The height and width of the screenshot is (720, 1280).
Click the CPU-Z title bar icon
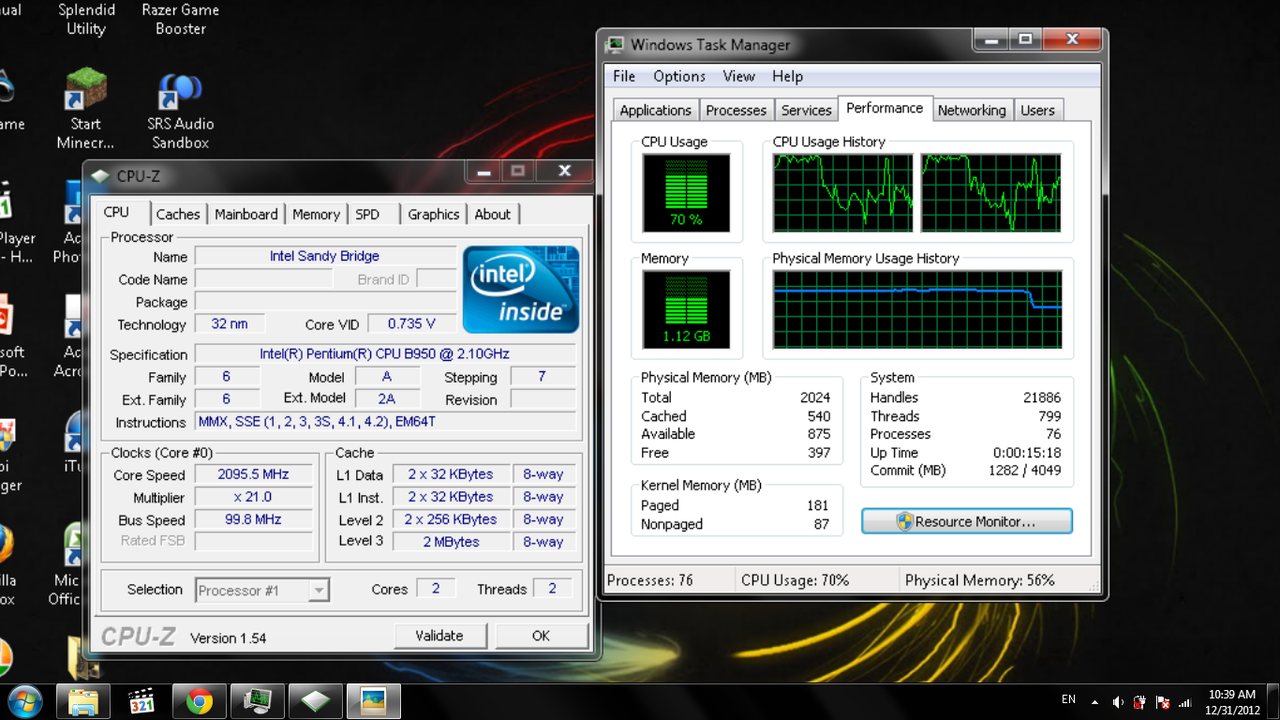[100, 176]
